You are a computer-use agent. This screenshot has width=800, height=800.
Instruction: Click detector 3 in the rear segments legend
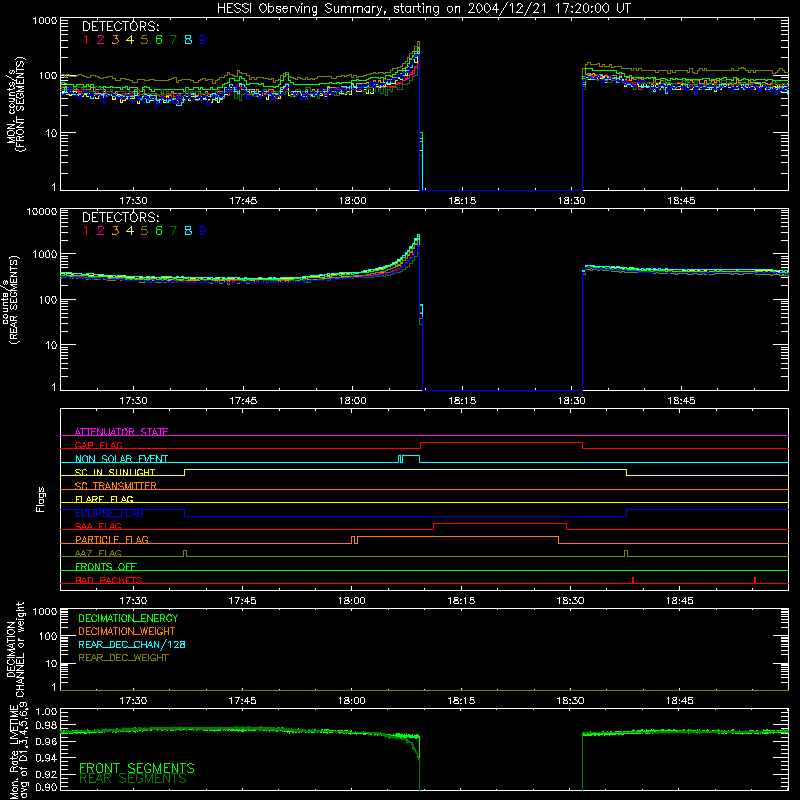(115, 231)
